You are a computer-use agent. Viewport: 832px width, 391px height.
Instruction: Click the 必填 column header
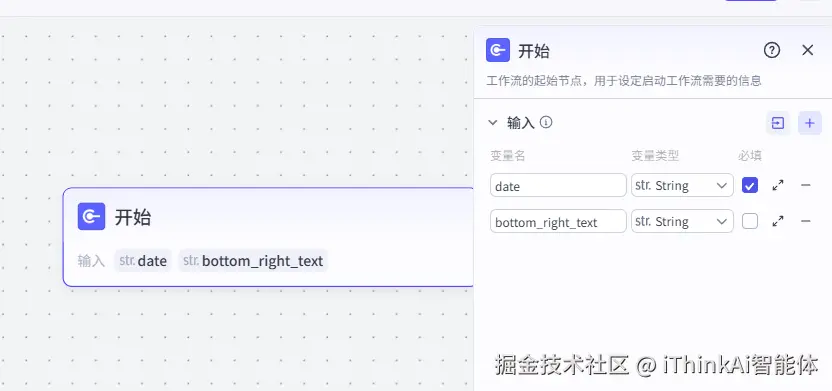(750, 155)
